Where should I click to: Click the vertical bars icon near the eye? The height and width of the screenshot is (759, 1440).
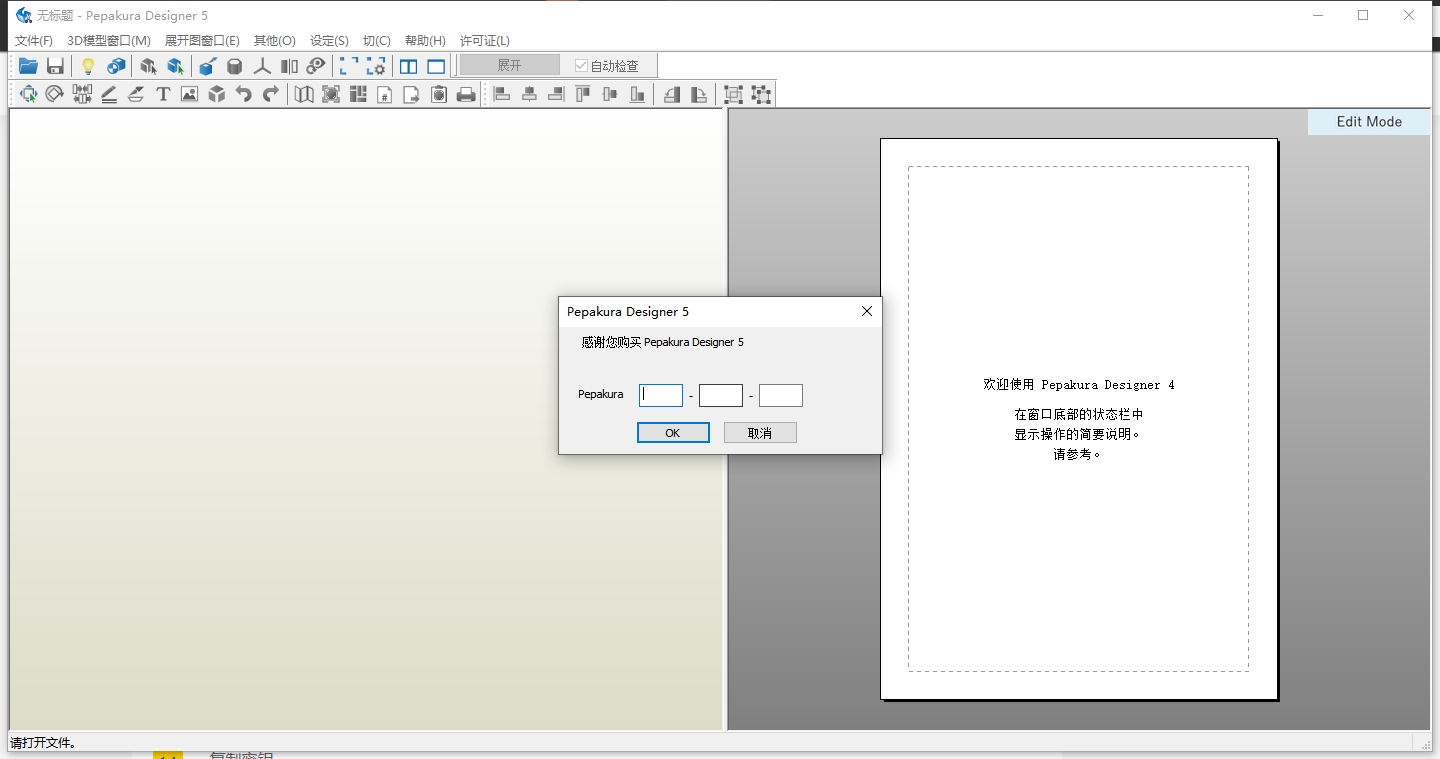(x=289, y=66)
